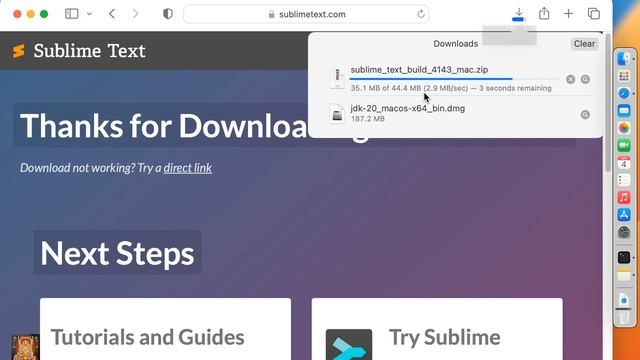Open Notes from the Dock
The height and width of the screenshot is (360, 640).
pos(624,276)
